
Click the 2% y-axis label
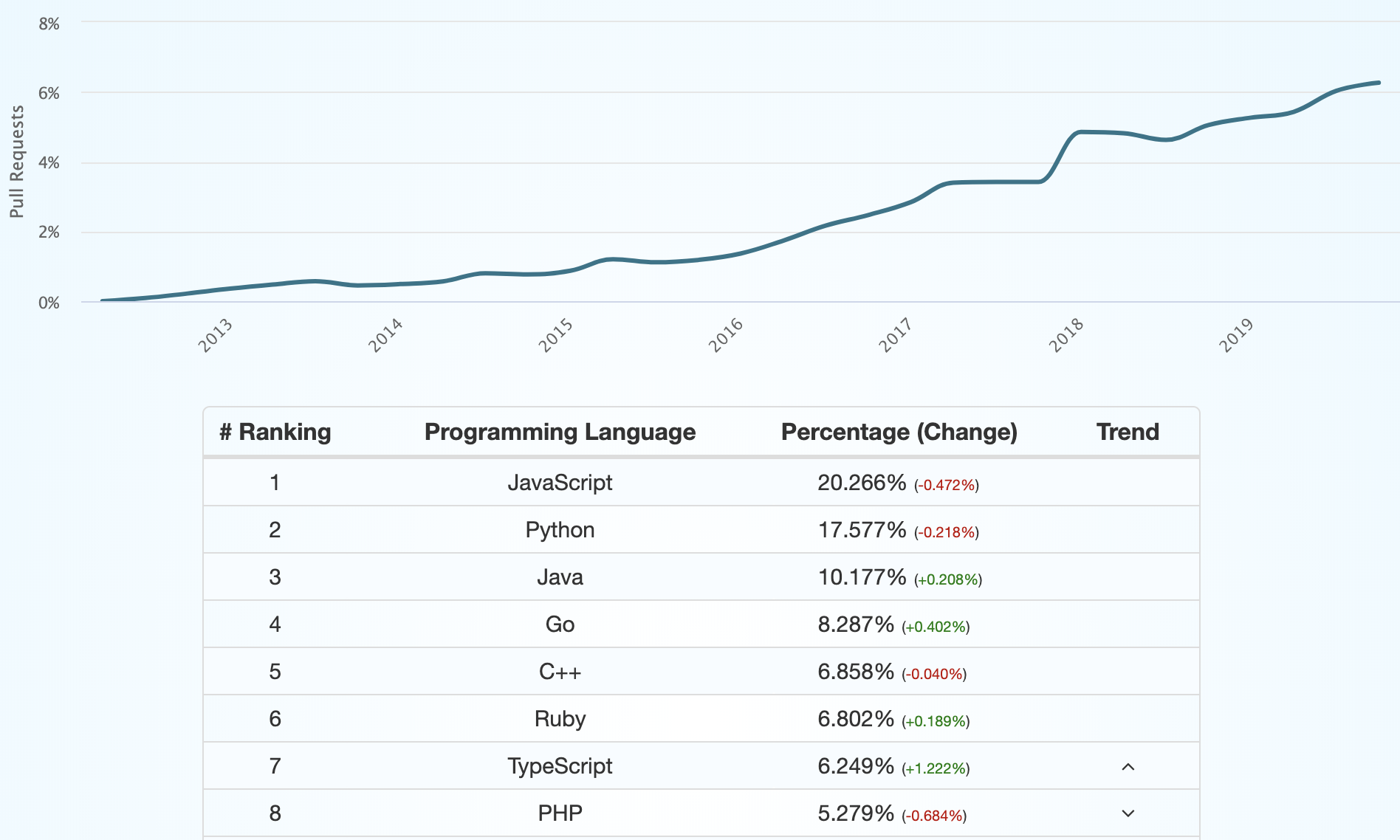point(49,232)
